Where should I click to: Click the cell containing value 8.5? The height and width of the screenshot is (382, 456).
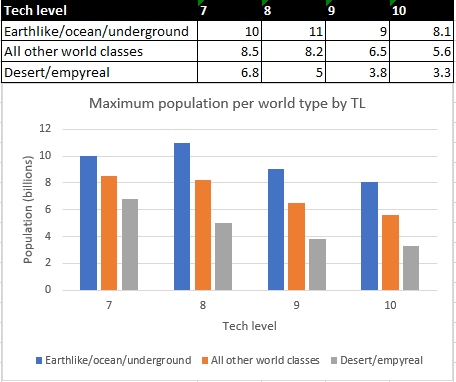230,51
